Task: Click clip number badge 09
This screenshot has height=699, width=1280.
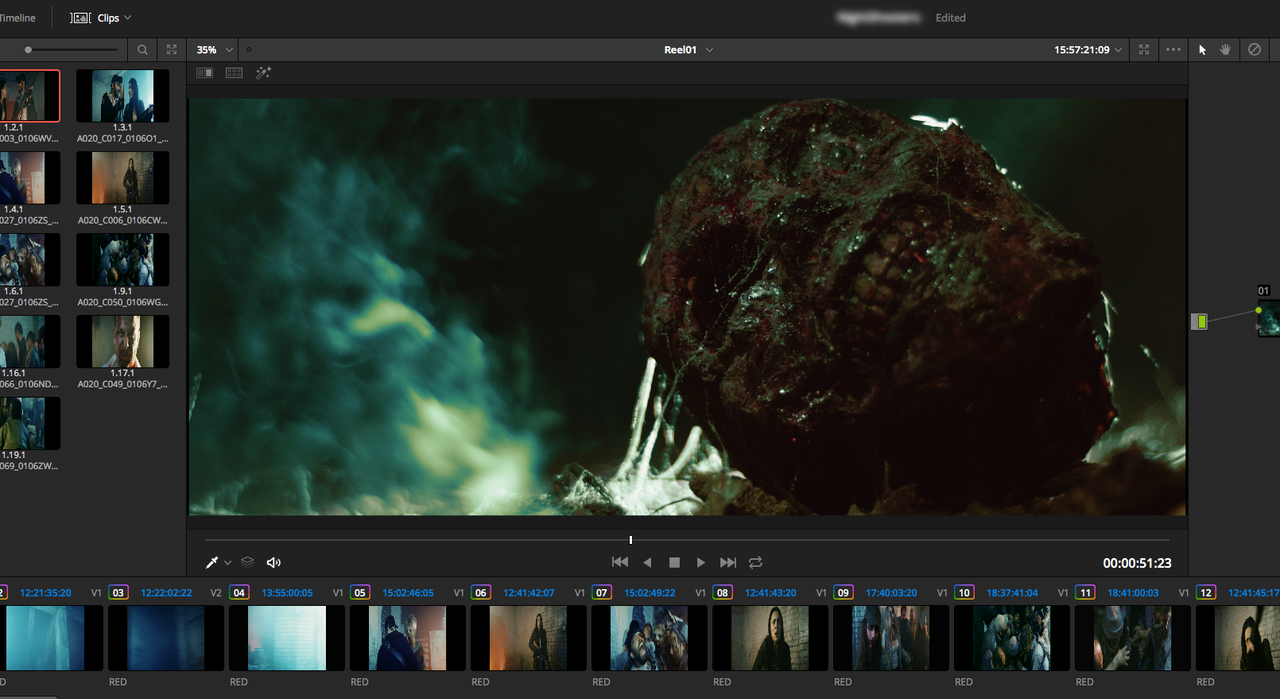Action: tap(844, 593)
